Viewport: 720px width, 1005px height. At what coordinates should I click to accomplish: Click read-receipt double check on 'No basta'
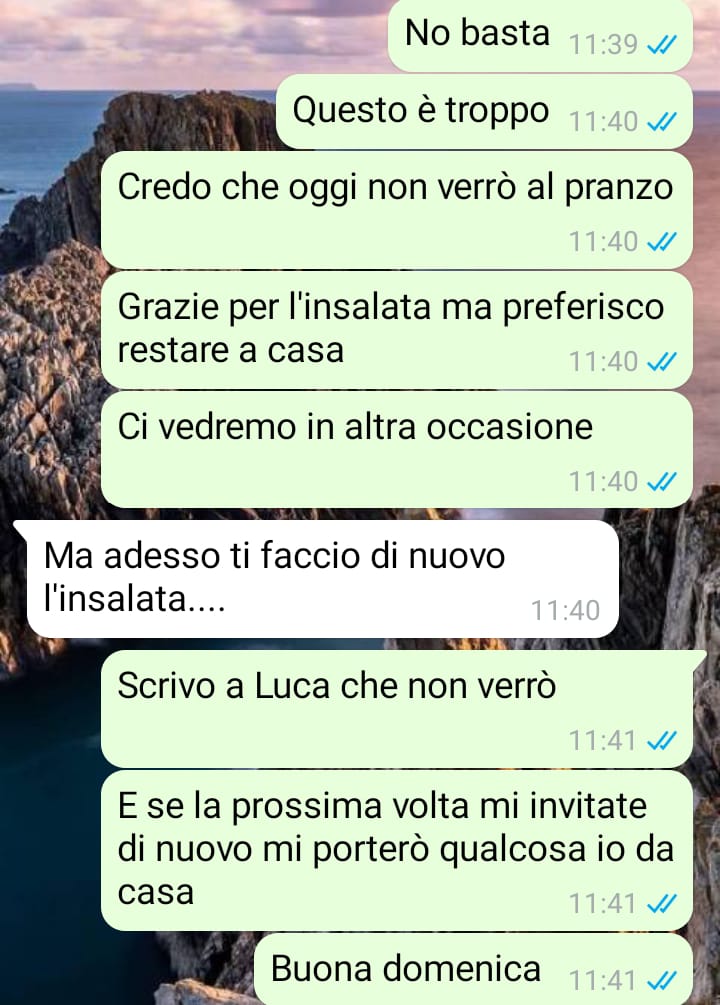tap(662, 45)
